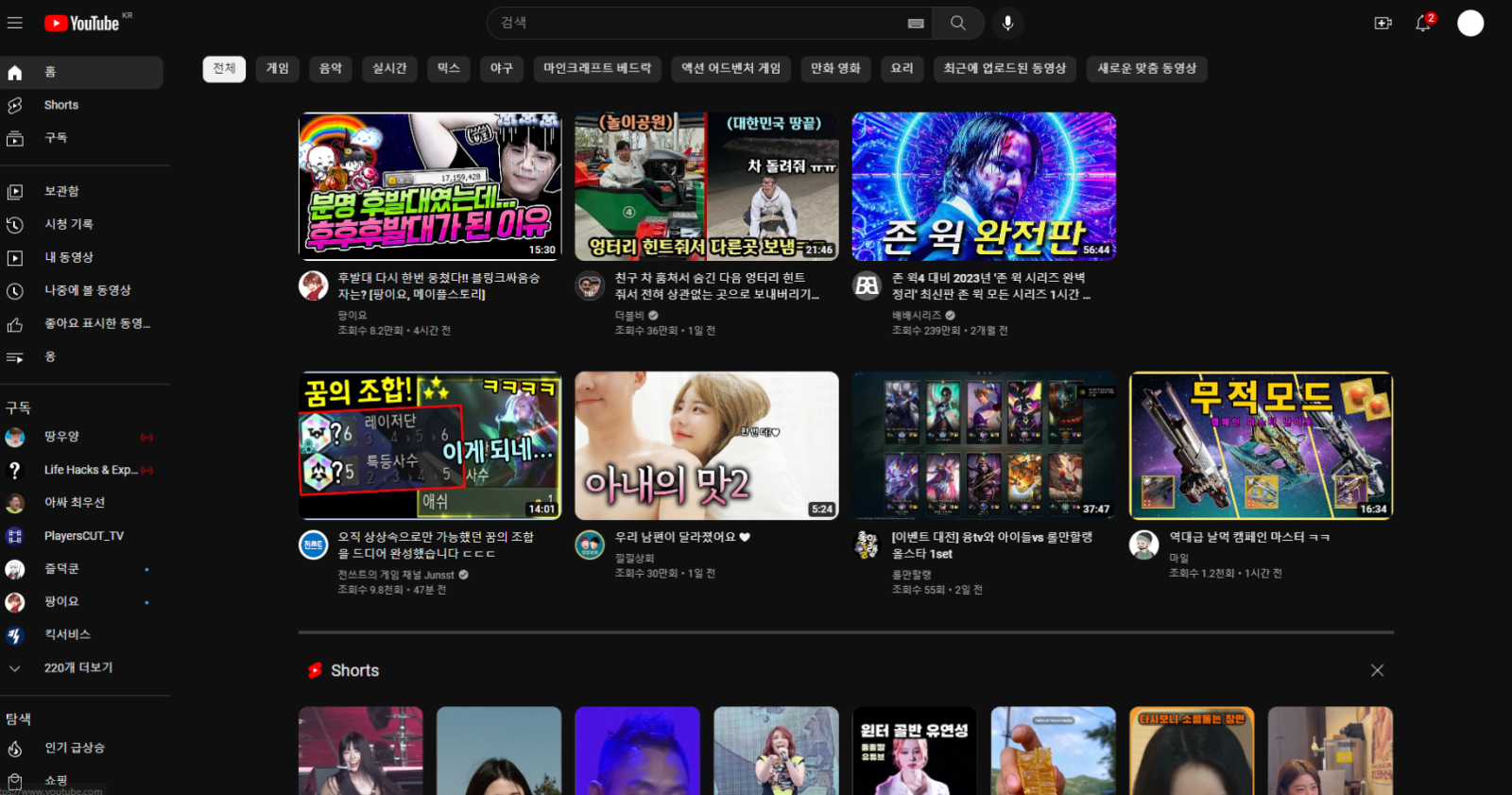Select the 게임 filter chip

coord(277,69)
